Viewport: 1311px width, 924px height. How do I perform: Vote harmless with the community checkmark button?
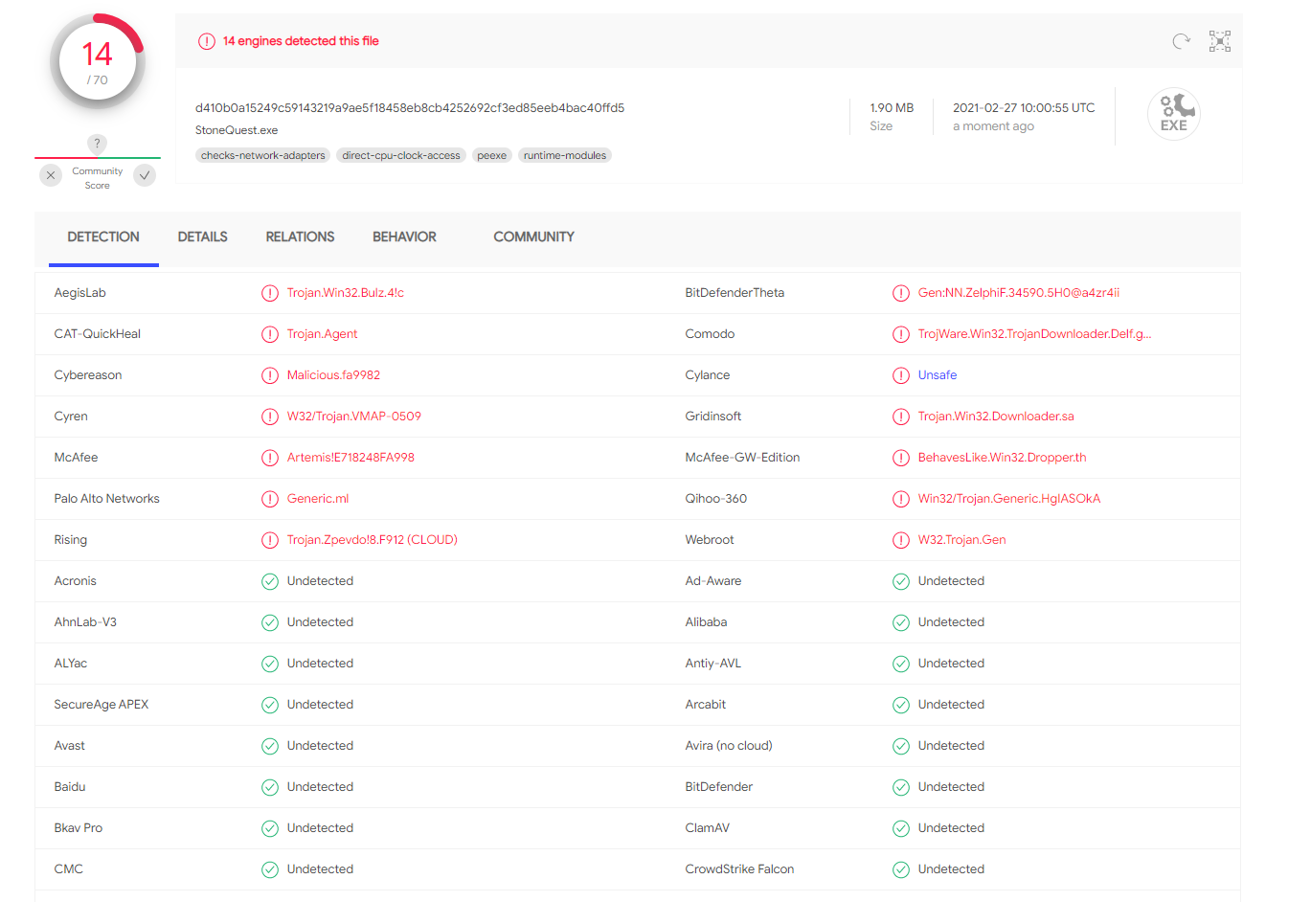pos(145,175)
